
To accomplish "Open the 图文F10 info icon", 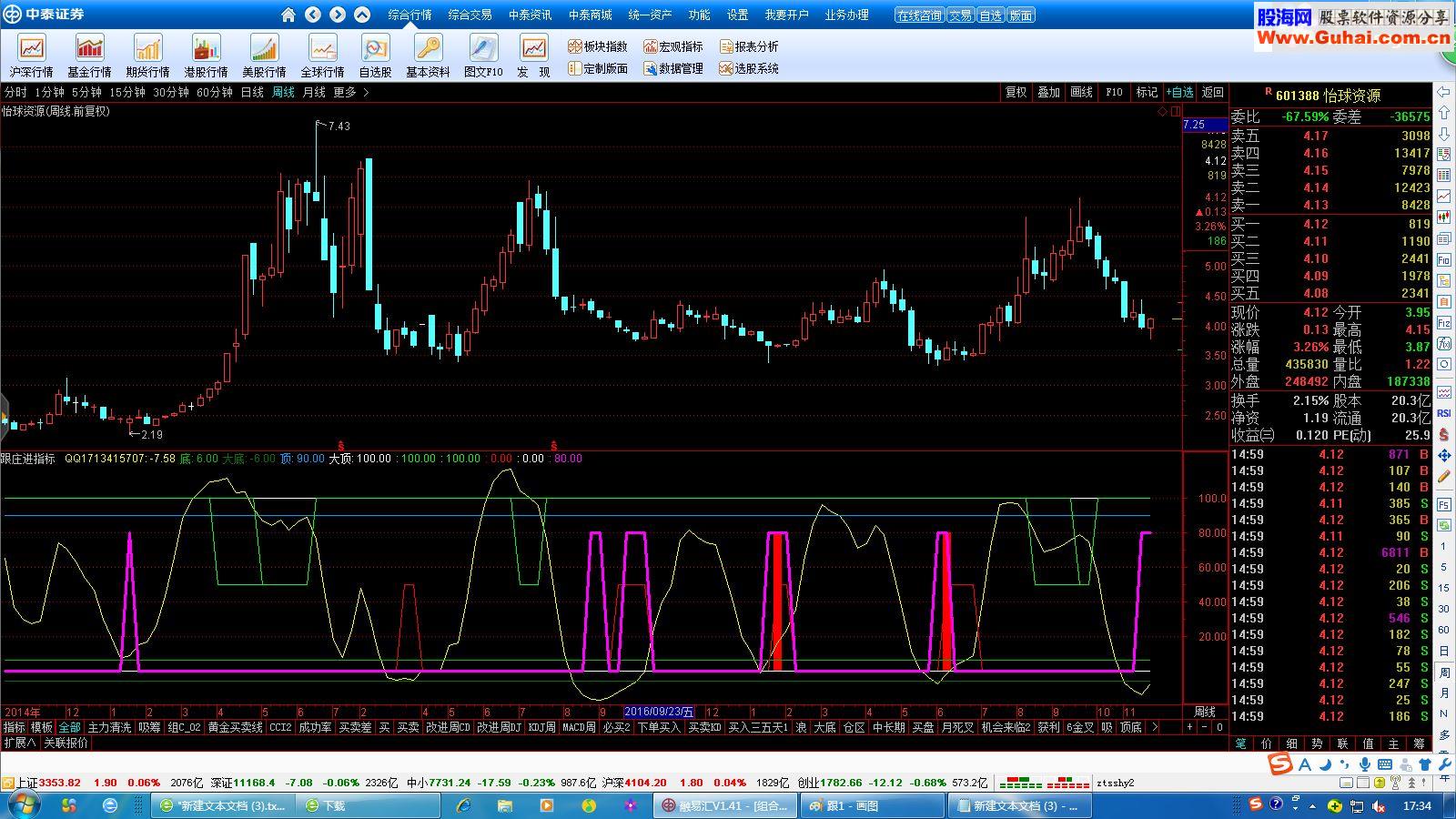I will tap(483, 56).
